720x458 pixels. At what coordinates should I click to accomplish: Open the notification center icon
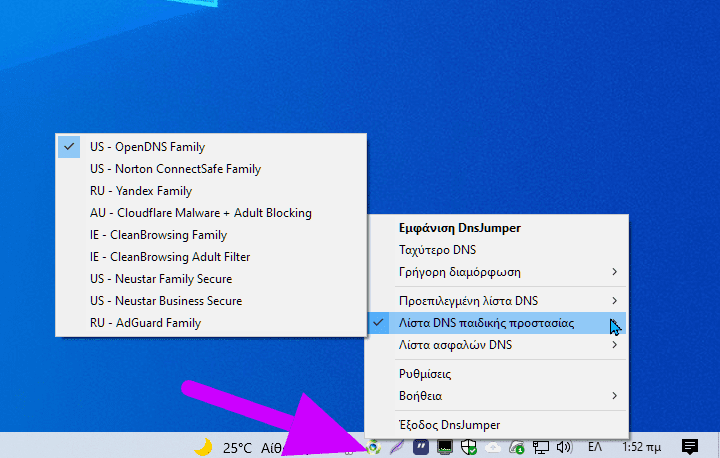689,447
